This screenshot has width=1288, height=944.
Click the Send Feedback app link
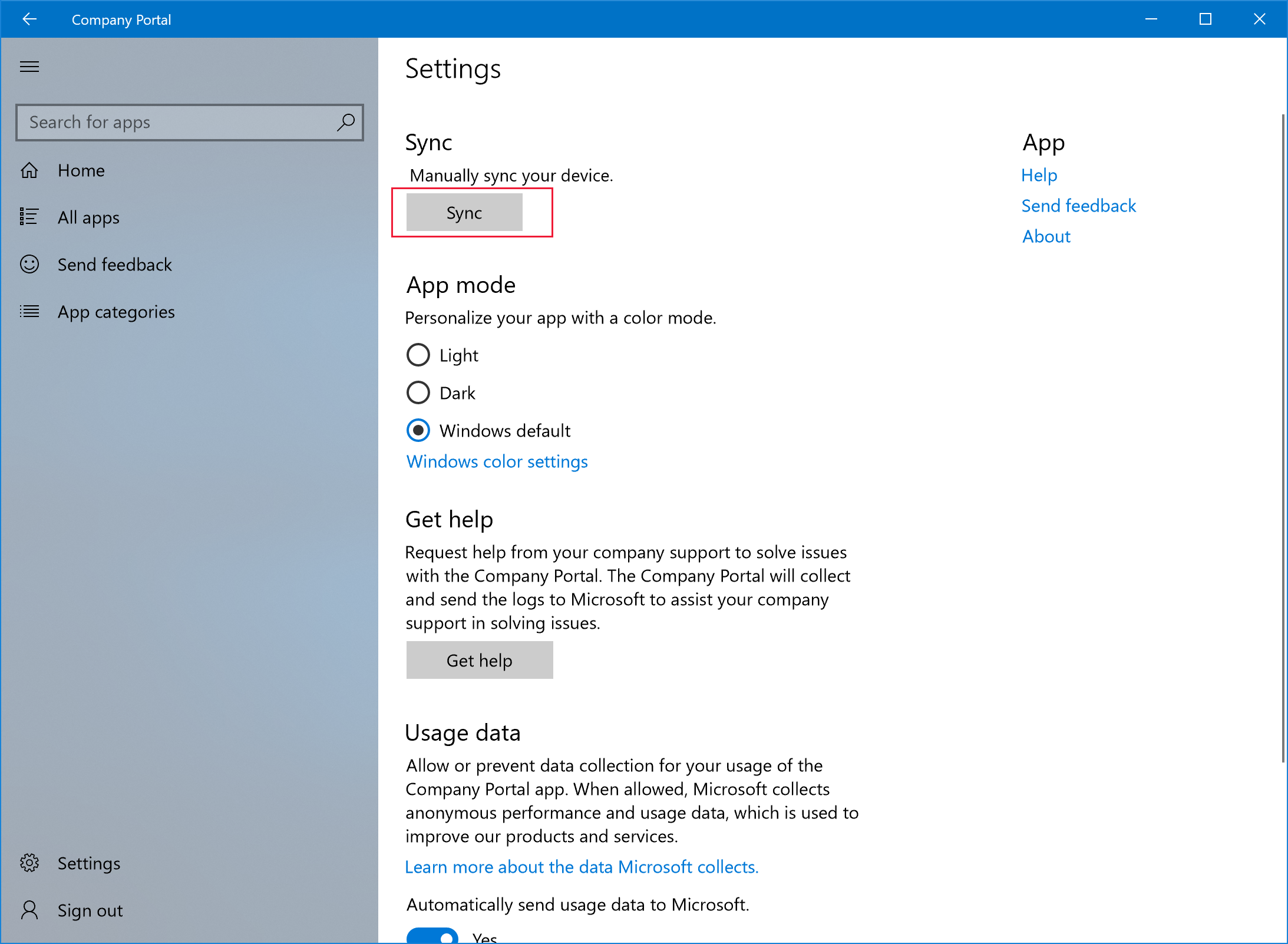1079,206
